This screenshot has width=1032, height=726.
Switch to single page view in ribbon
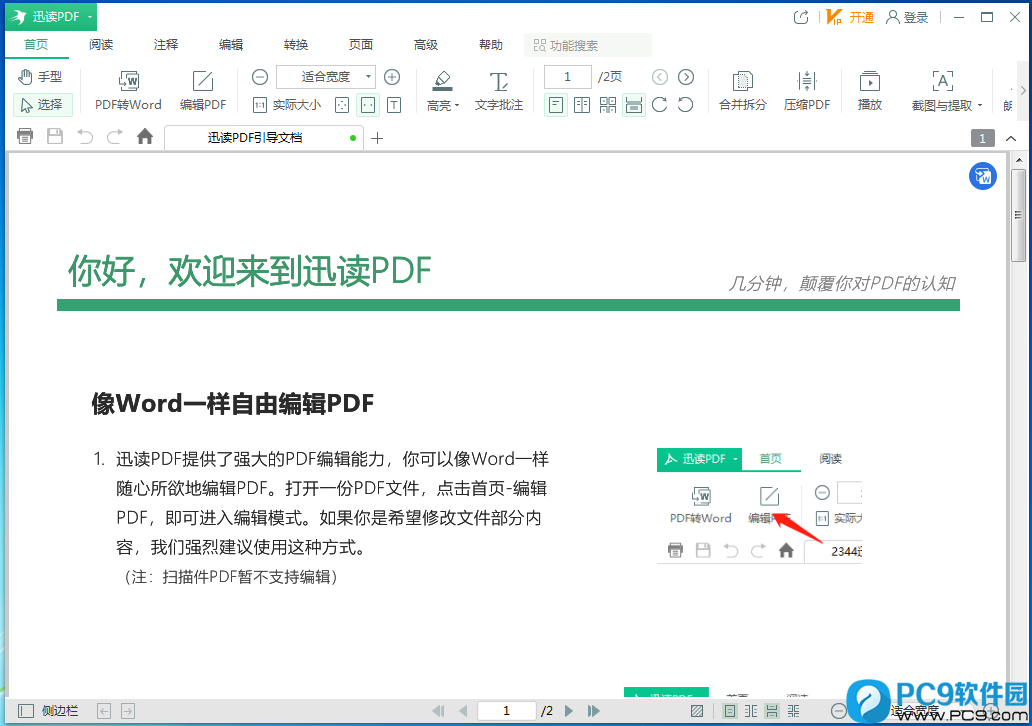(555, 105)
